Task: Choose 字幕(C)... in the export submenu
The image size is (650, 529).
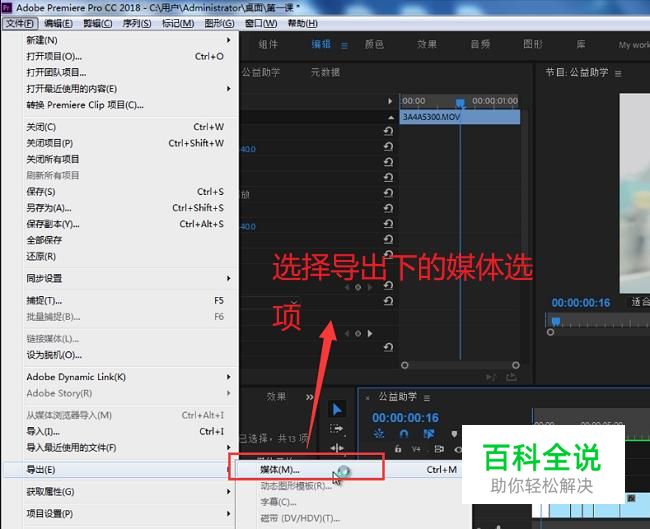Action: [x=278, y=502]
